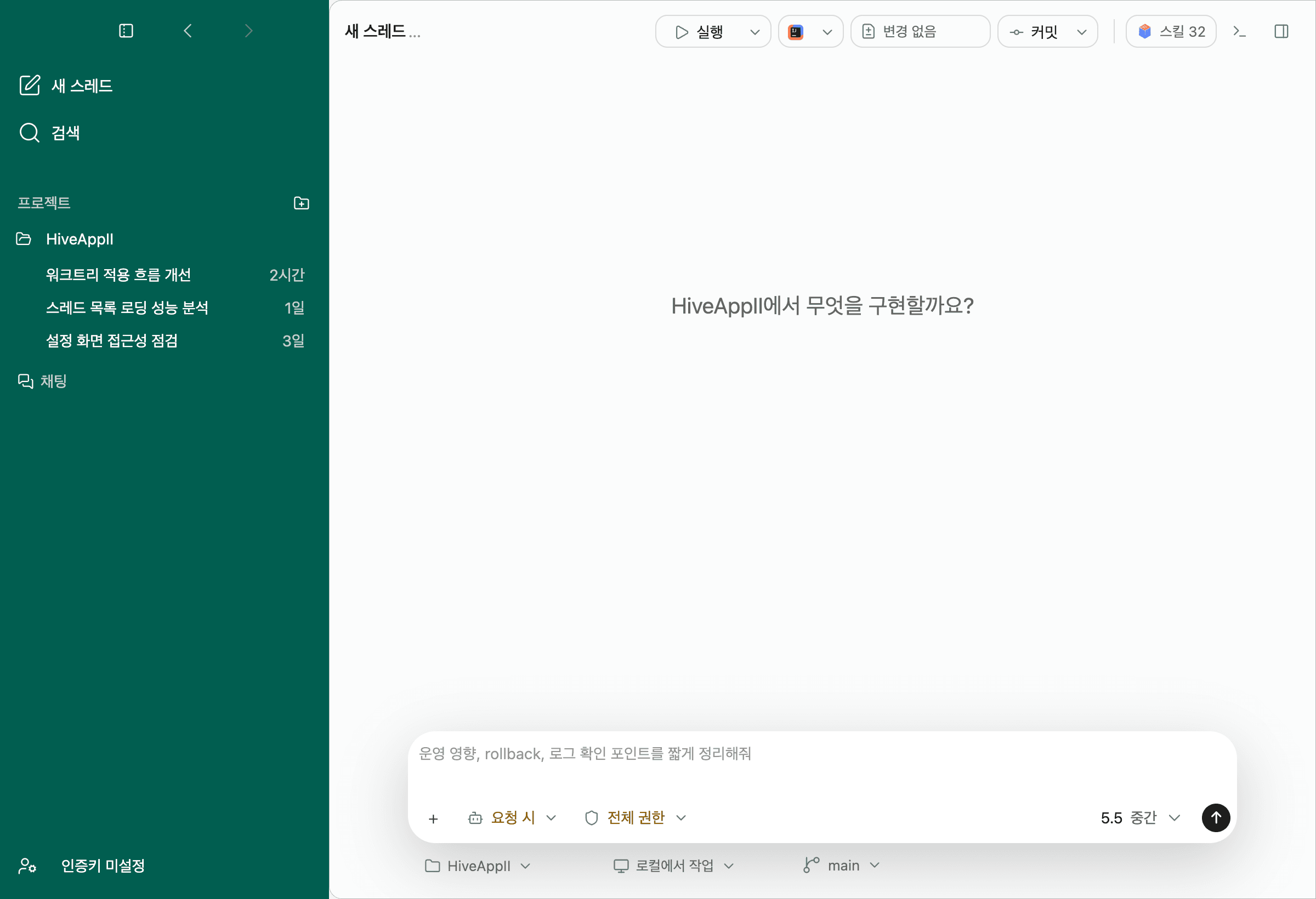Send message with the up-arrow button
This screenshot has width=1316, height=899.
pos(1216,818)
